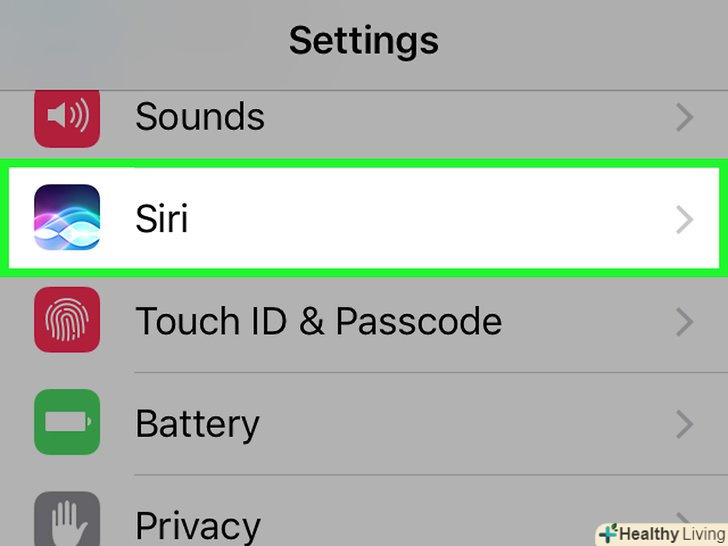The image size is (728, 546).
Task: Open the Sounds settings label
Action: pyautogui.click(x=200, y=118)
